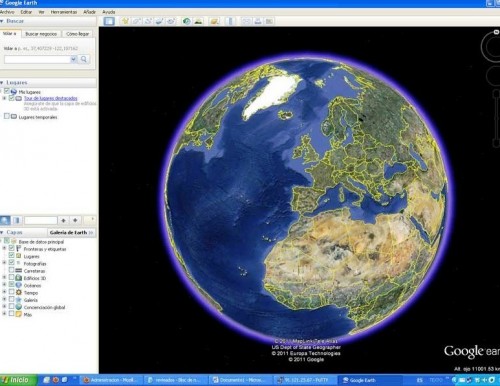Collapse the Buscar panel triangle
This screenshot has height=386, width=500.
click(x=2, y=21)
